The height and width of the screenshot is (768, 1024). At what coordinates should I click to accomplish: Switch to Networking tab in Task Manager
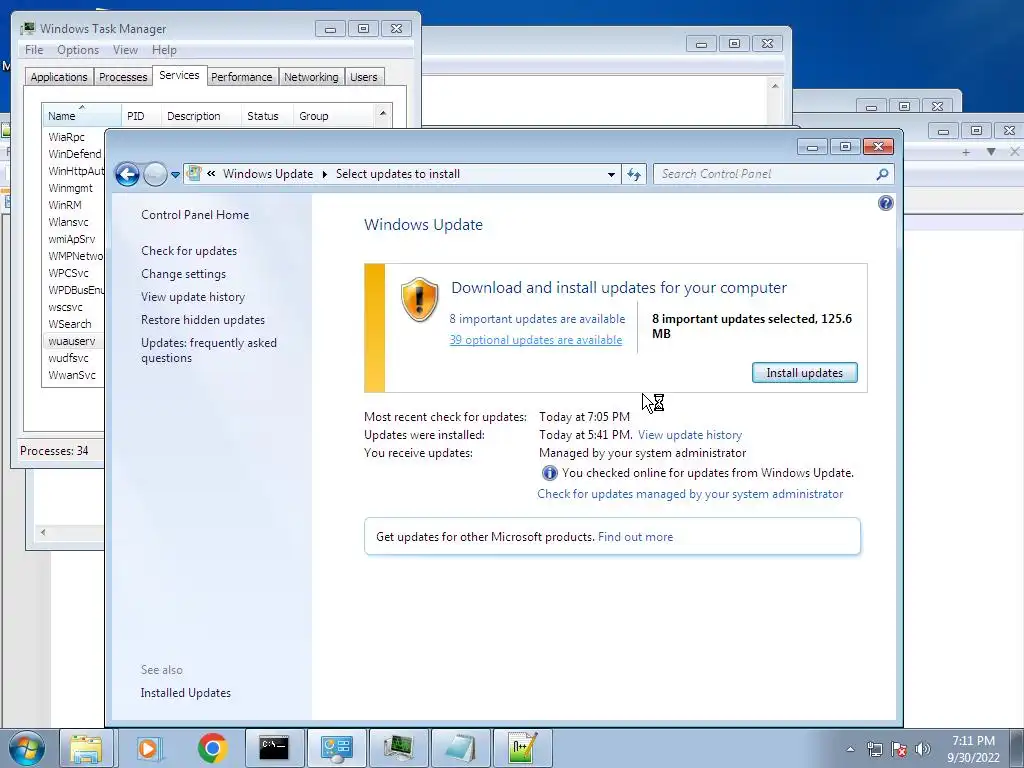click(x=311, y=77)
